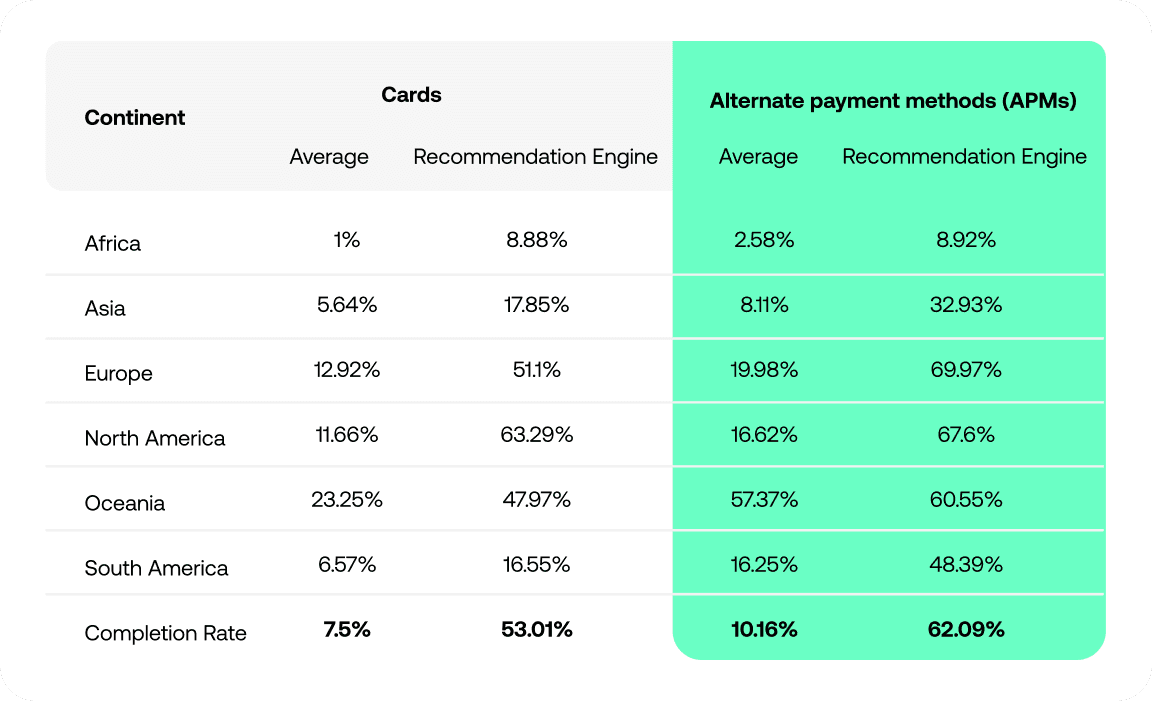Select the Completion Rate row label
This screenshot has width=1152, height=701.
pos(165,634)
